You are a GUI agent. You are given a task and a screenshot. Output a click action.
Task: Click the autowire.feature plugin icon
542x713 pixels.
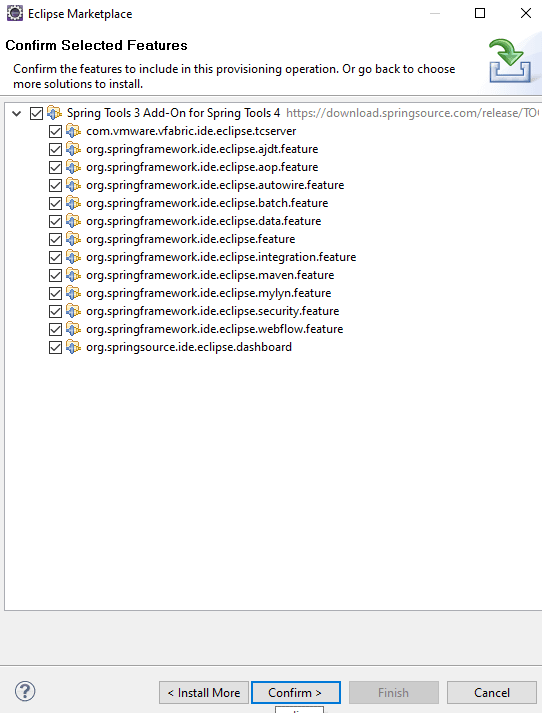[x=73, y=185]
